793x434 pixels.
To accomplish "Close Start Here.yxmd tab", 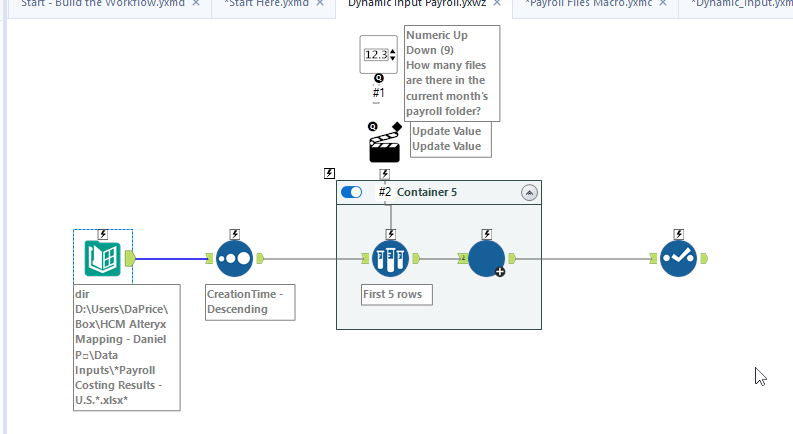I will click(x=320, y=3).
